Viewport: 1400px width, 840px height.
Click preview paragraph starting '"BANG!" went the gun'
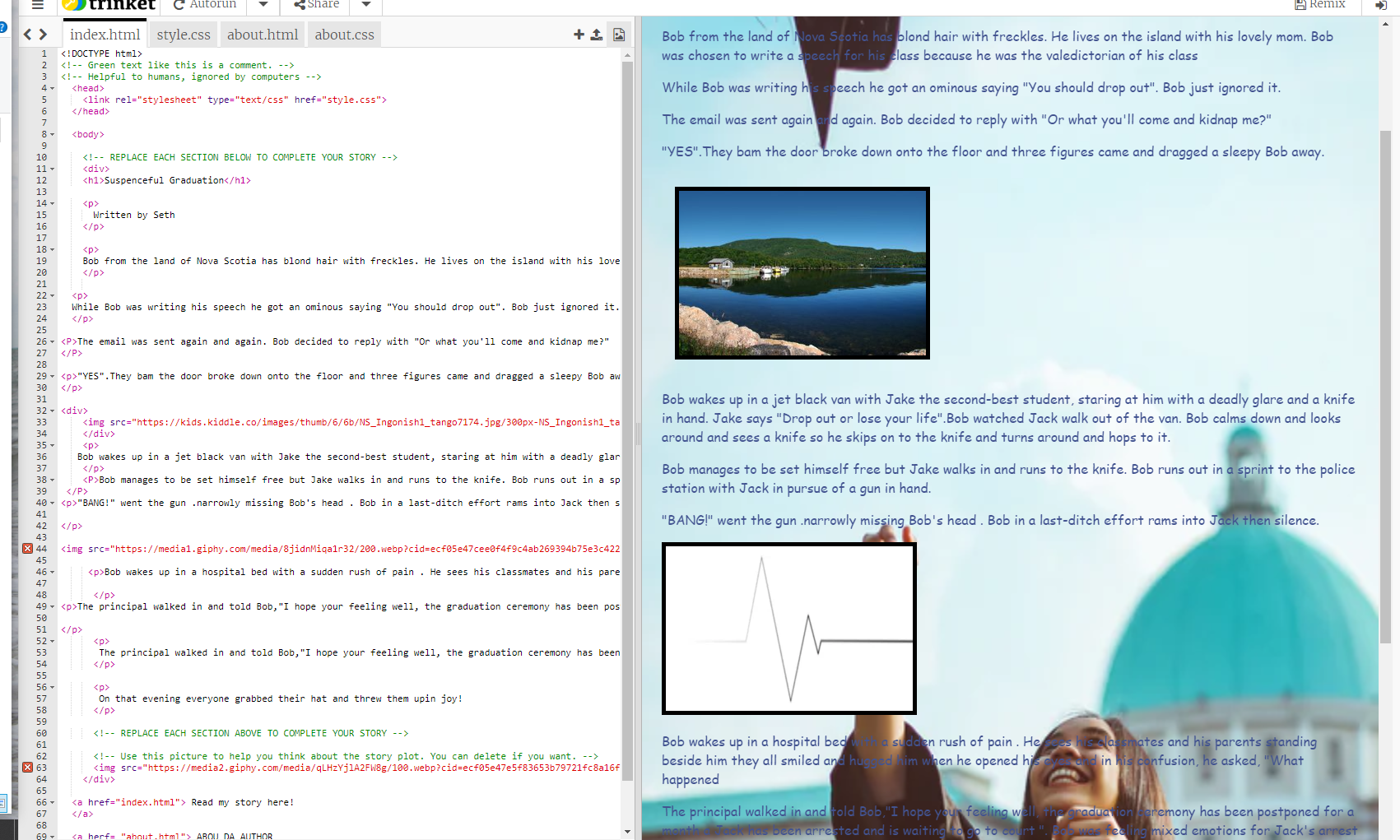coord(990,521)
